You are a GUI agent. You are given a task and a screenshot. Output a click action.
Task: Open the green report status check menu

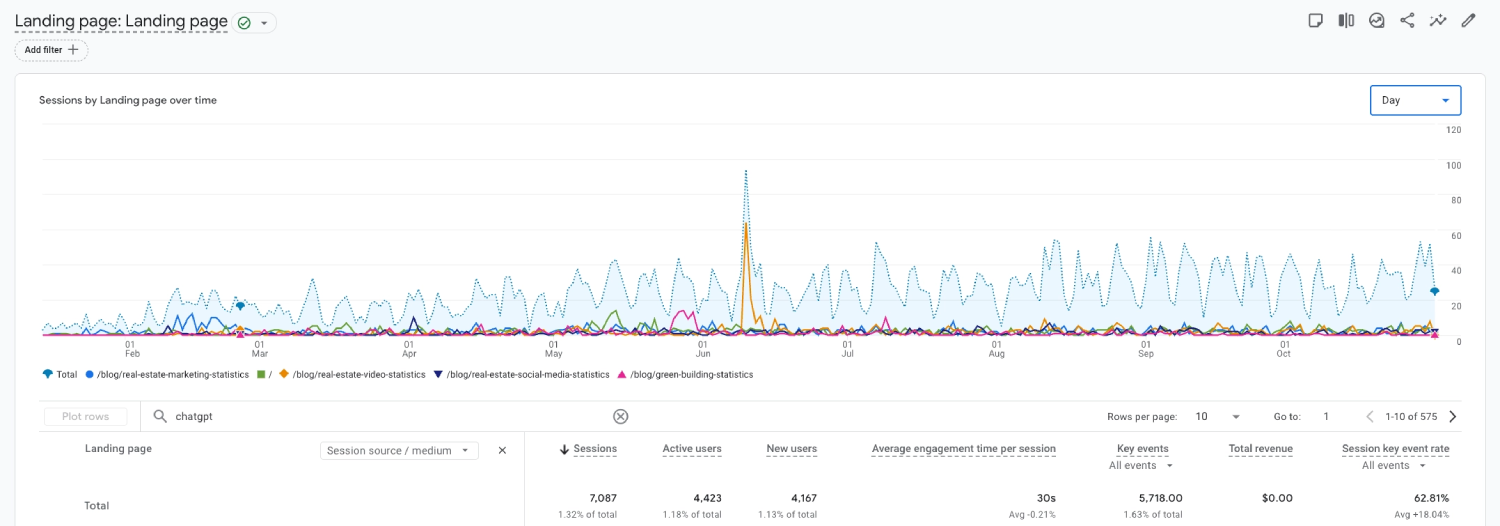(254, 22)
